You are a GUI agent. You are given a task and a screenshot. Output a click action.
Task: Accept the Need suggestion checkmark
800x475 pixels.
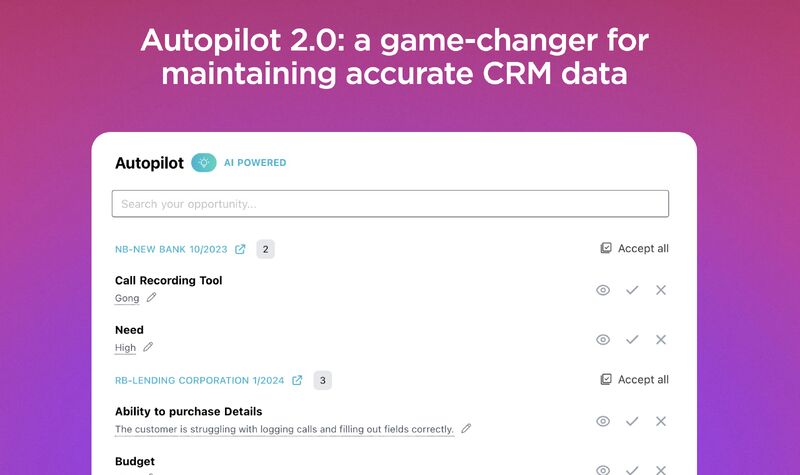[632, 339]
